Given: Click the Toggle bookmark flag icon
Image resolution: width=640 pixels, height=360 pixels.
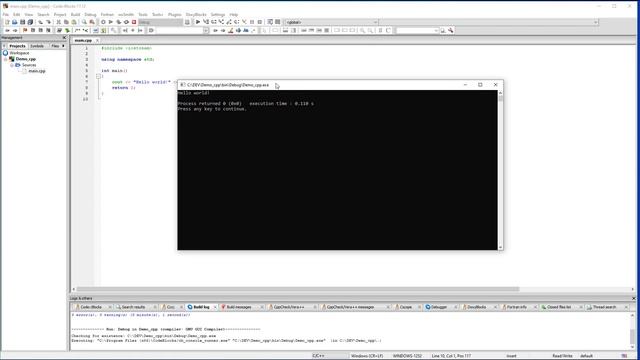Looking at the screenshot, I should click(x=25, y=31).
